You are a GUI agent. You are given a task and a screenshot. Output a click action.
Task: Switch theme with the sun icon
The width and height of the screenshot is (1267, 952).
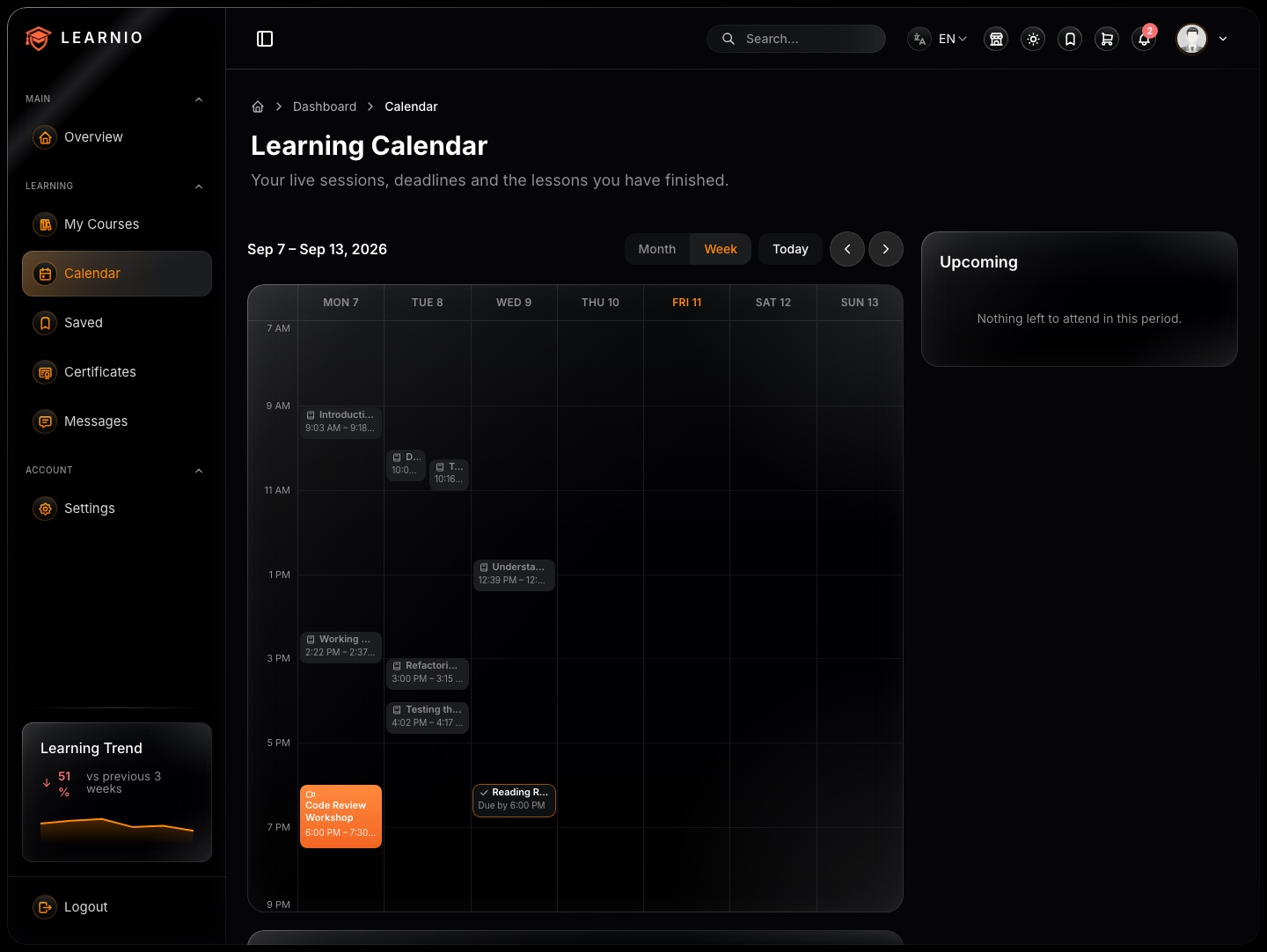pyautogui.click(x=1033, y=39)
